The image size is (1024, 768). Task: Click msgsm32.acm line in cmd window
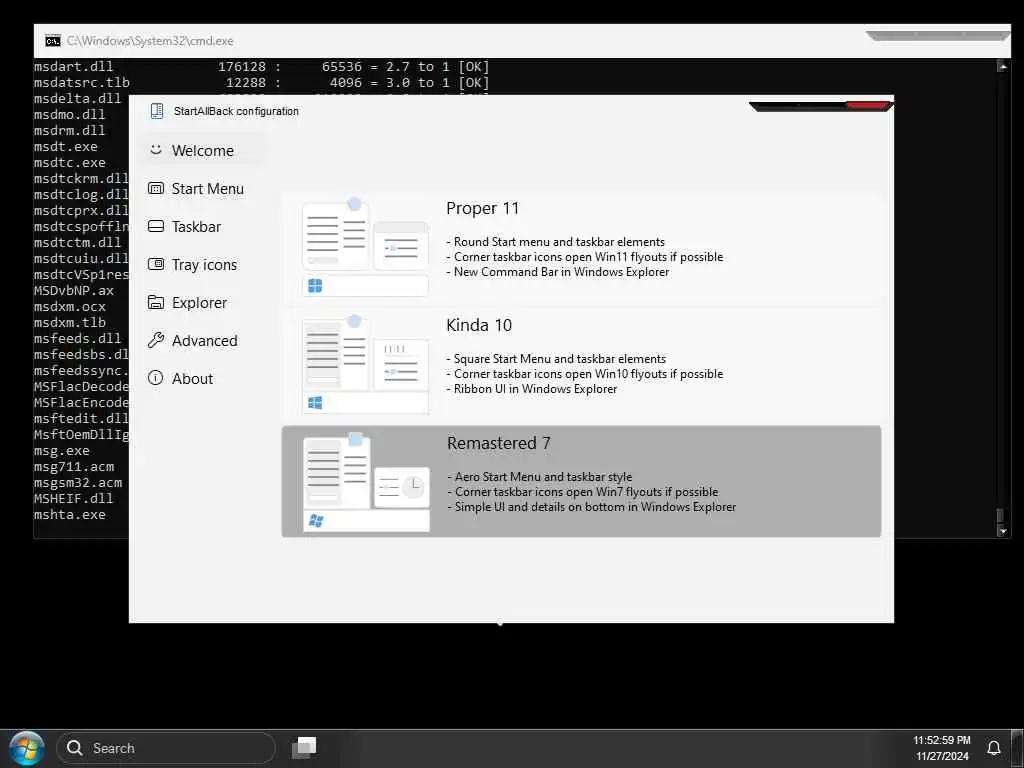(78, 483)
